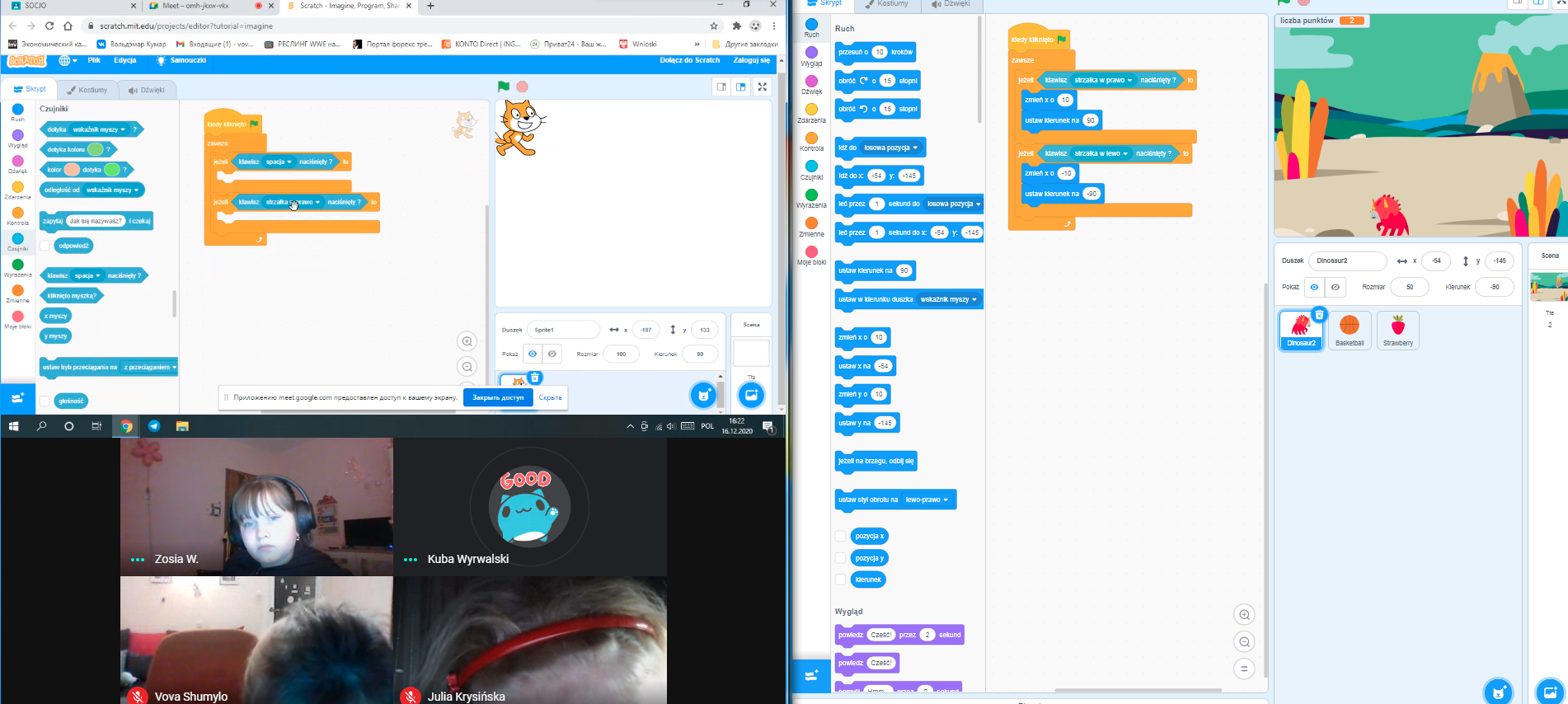Open Edycja menu in shared Scratch

[125, 60]
